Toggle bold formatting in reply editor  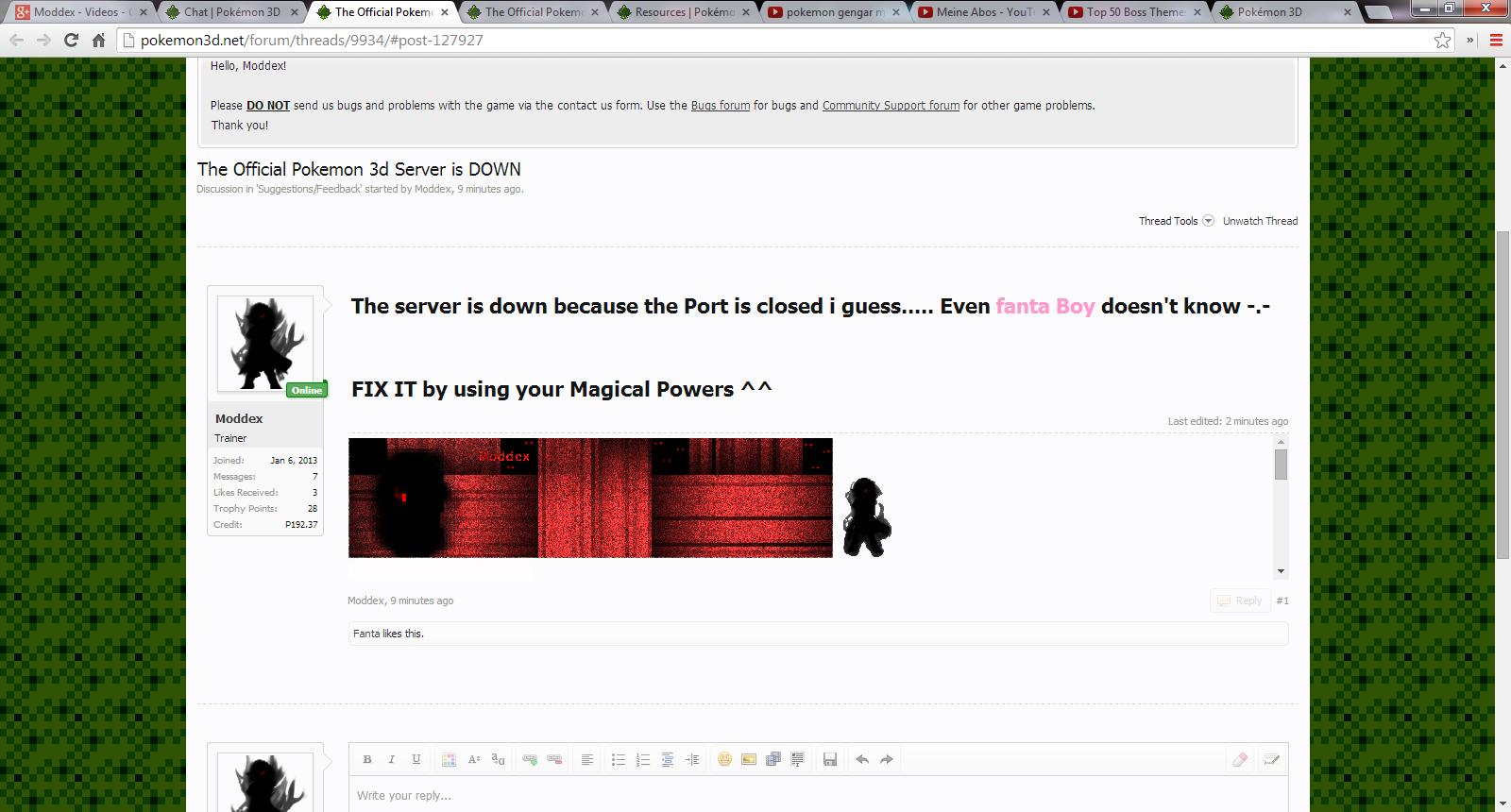(367, 759)
